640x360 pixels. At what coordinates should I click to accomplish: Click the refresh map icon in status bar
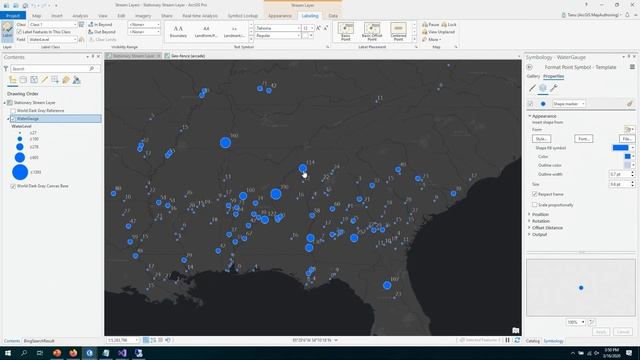click(517, 340)
